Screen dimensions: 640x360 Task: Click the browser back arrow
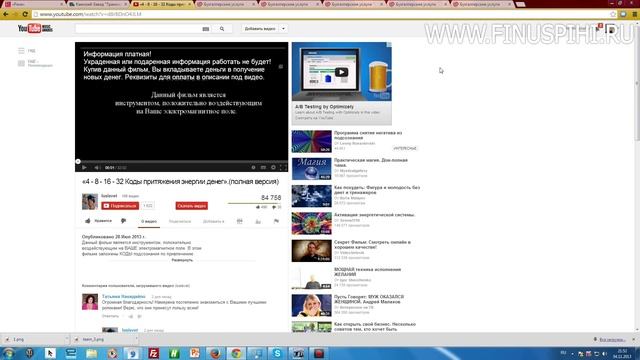pyautogui.click(x=5, y=14)
